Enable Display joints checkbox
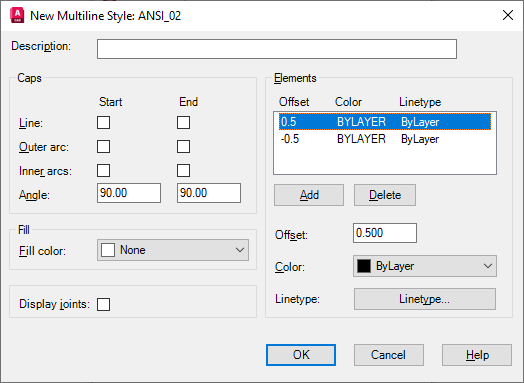 pyautogui.click(x=104, y=304)
